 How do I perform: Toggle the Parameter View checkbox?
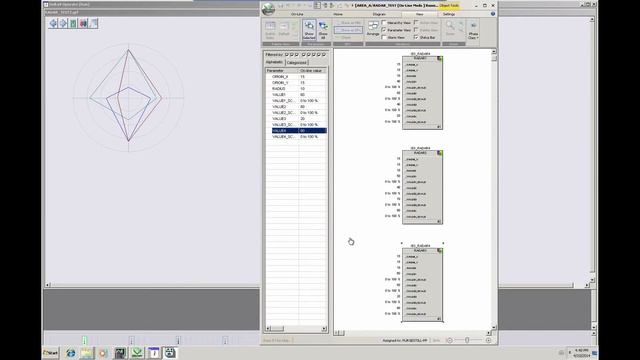(384, 30)
